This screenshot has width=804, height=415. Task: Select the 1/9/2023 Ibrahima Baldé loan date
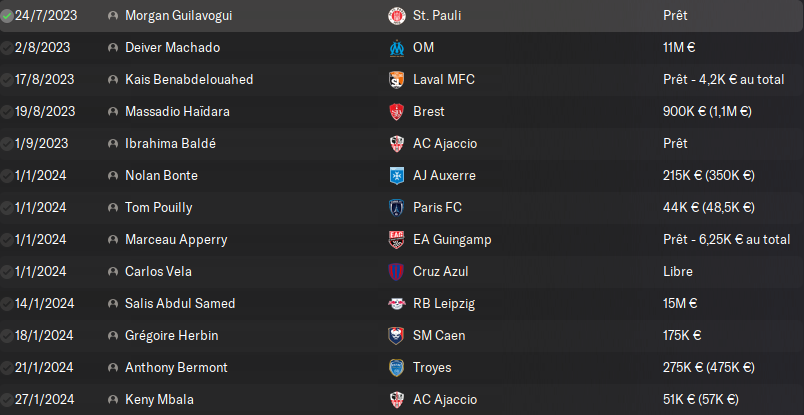point(41,144)
